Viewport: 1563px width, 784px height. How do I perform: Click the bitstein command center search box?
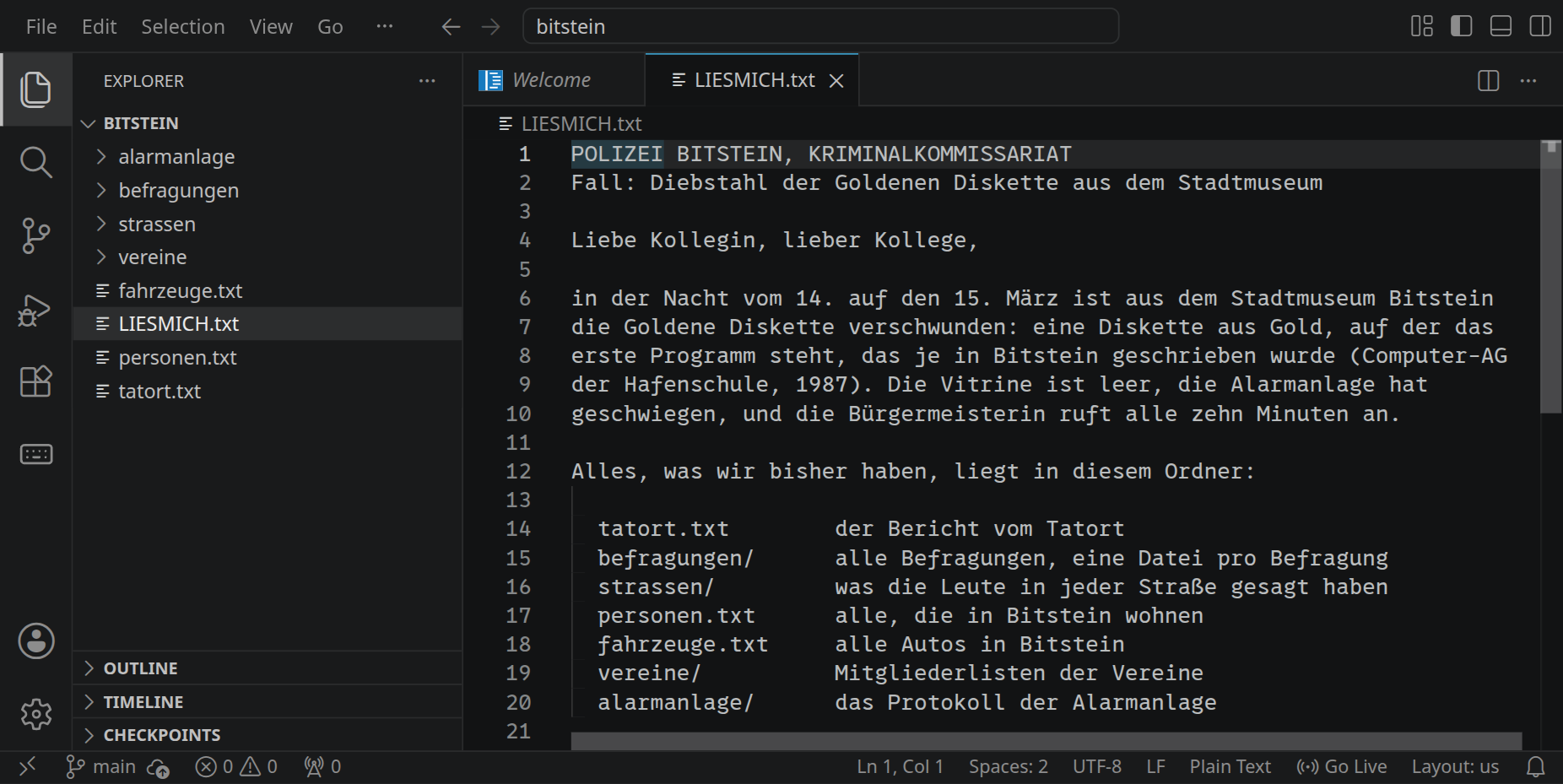[821, 26]
